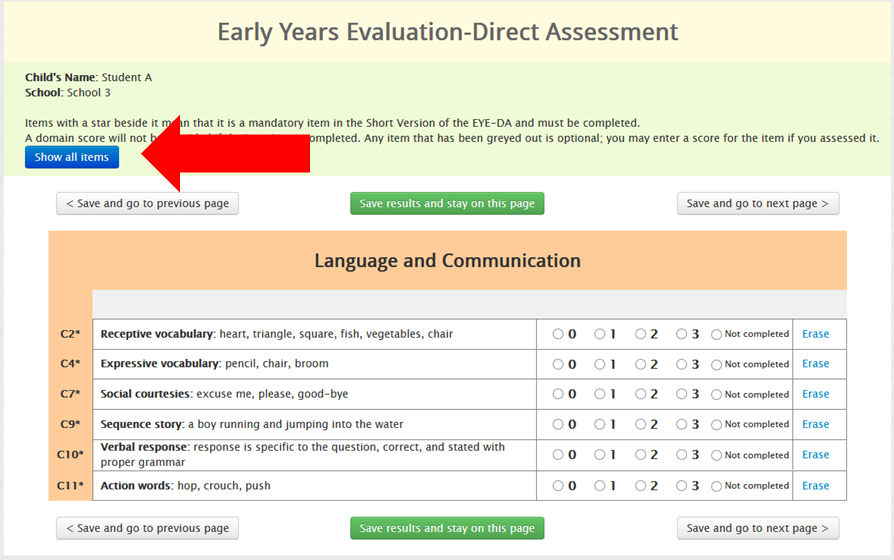Mark Social courtesies as Not completed
894x560 pixels.
tap(716, 395)
